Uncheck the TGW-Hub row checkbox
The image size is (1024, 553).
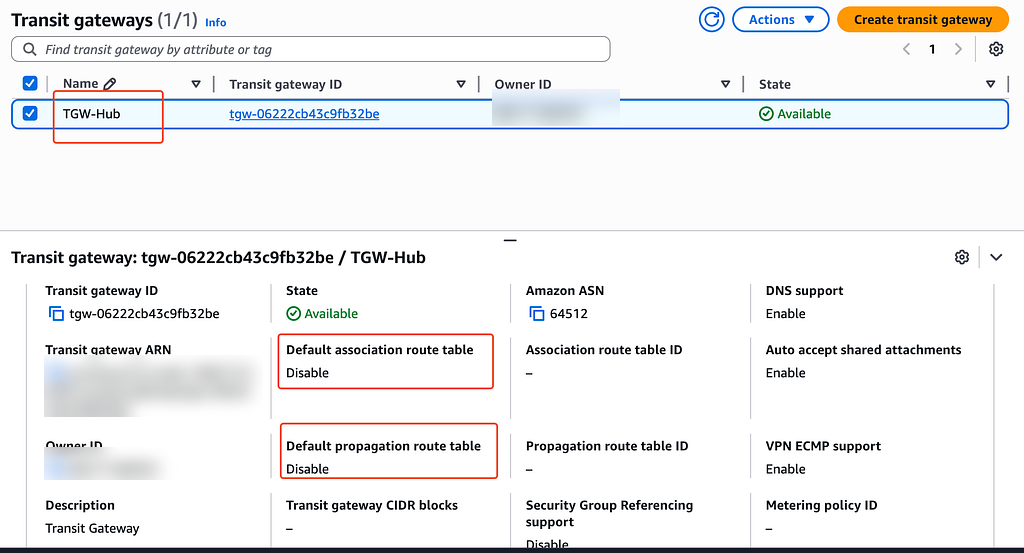tap(30, 114)
